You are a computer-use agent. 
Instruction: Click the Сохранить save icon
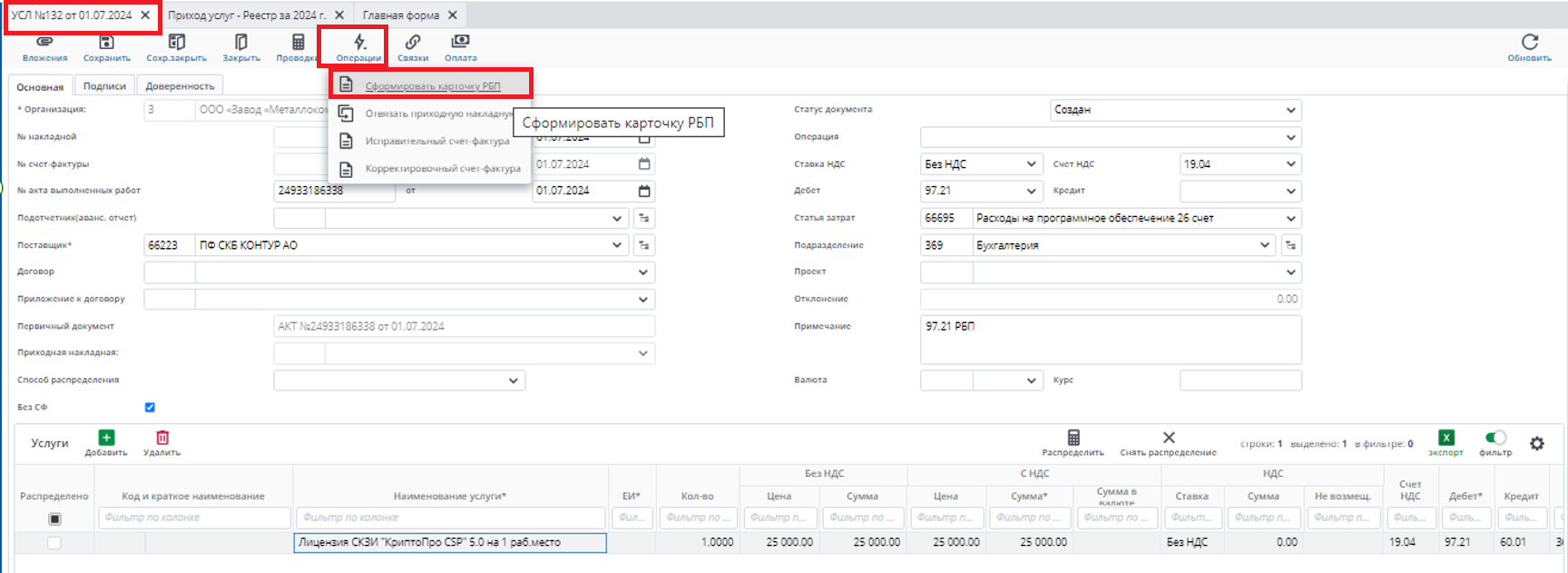tap(106, 43)
